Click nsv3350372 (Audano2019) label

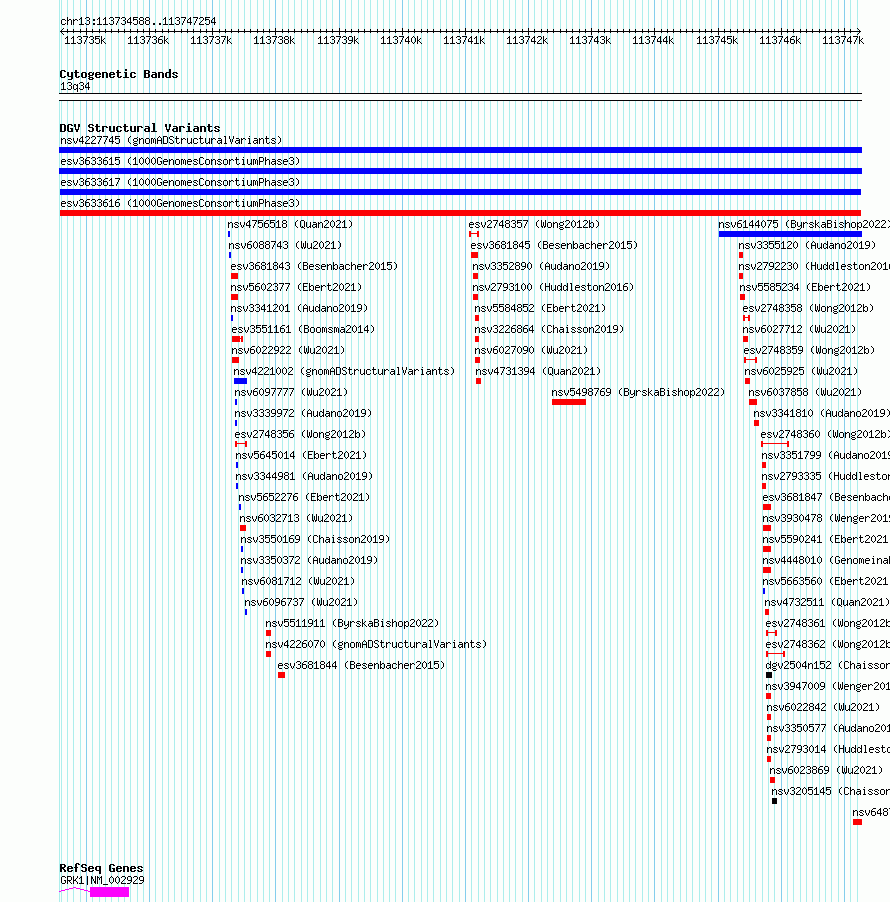click(310, 560)
